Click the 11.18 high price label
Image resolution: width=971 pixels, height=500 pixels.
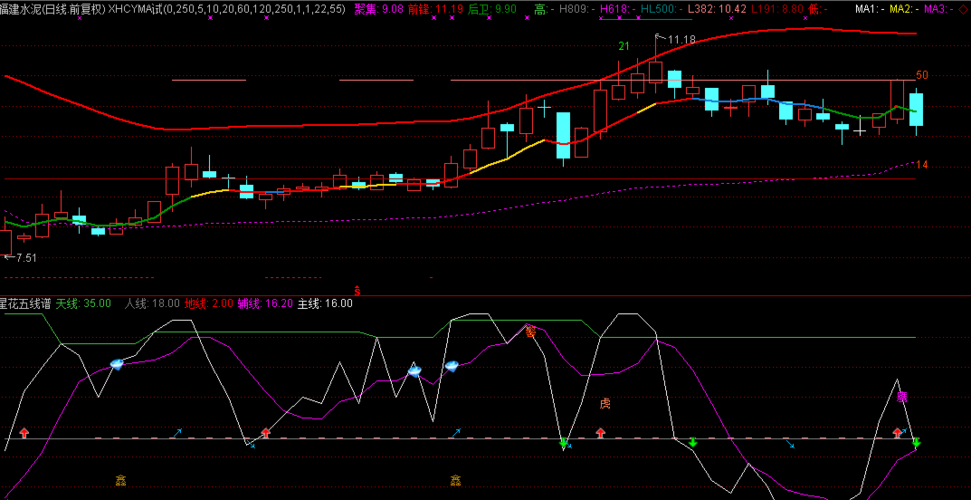coord(681,40)
